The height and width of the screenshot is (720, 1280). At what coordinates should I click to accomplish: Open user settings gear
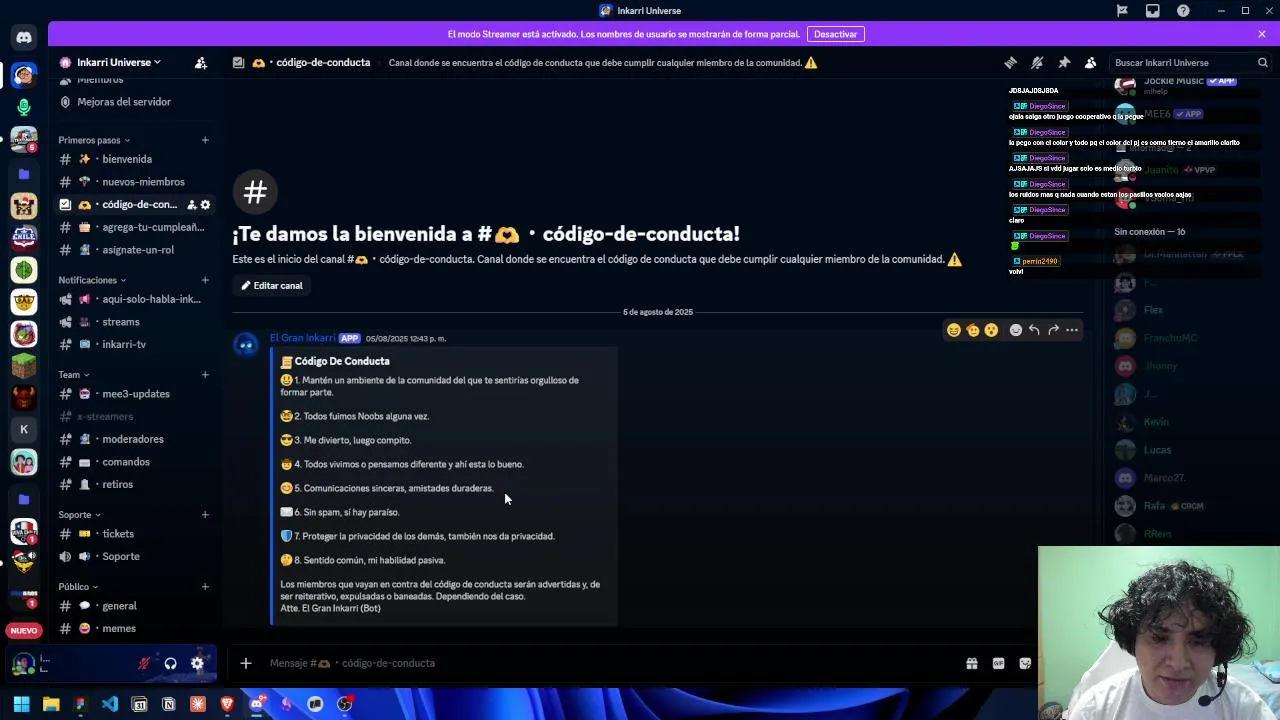click(x=197, y=663)
